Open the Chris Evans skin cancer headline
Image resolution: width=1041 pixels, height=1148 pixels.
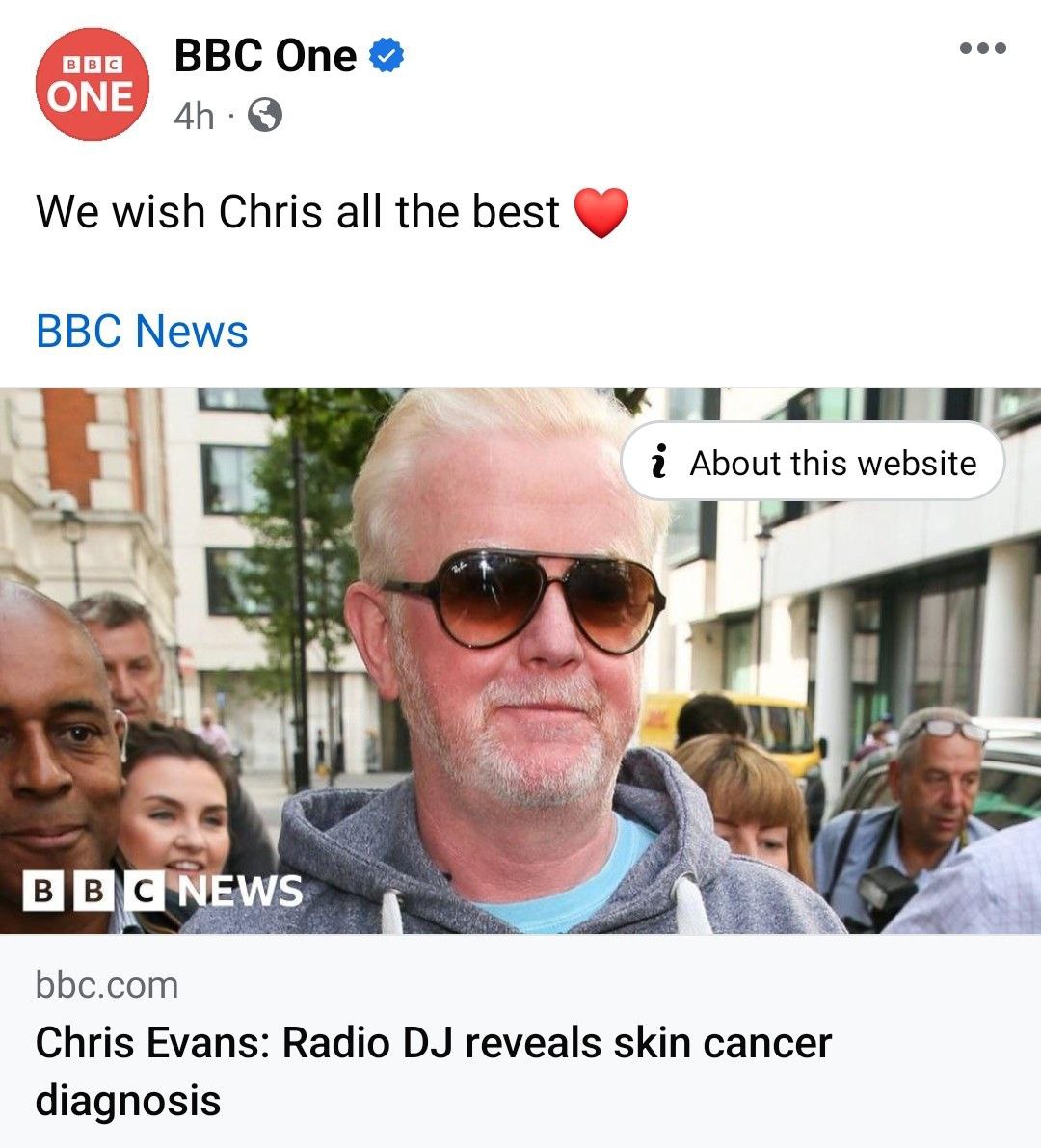point(434,1071)
